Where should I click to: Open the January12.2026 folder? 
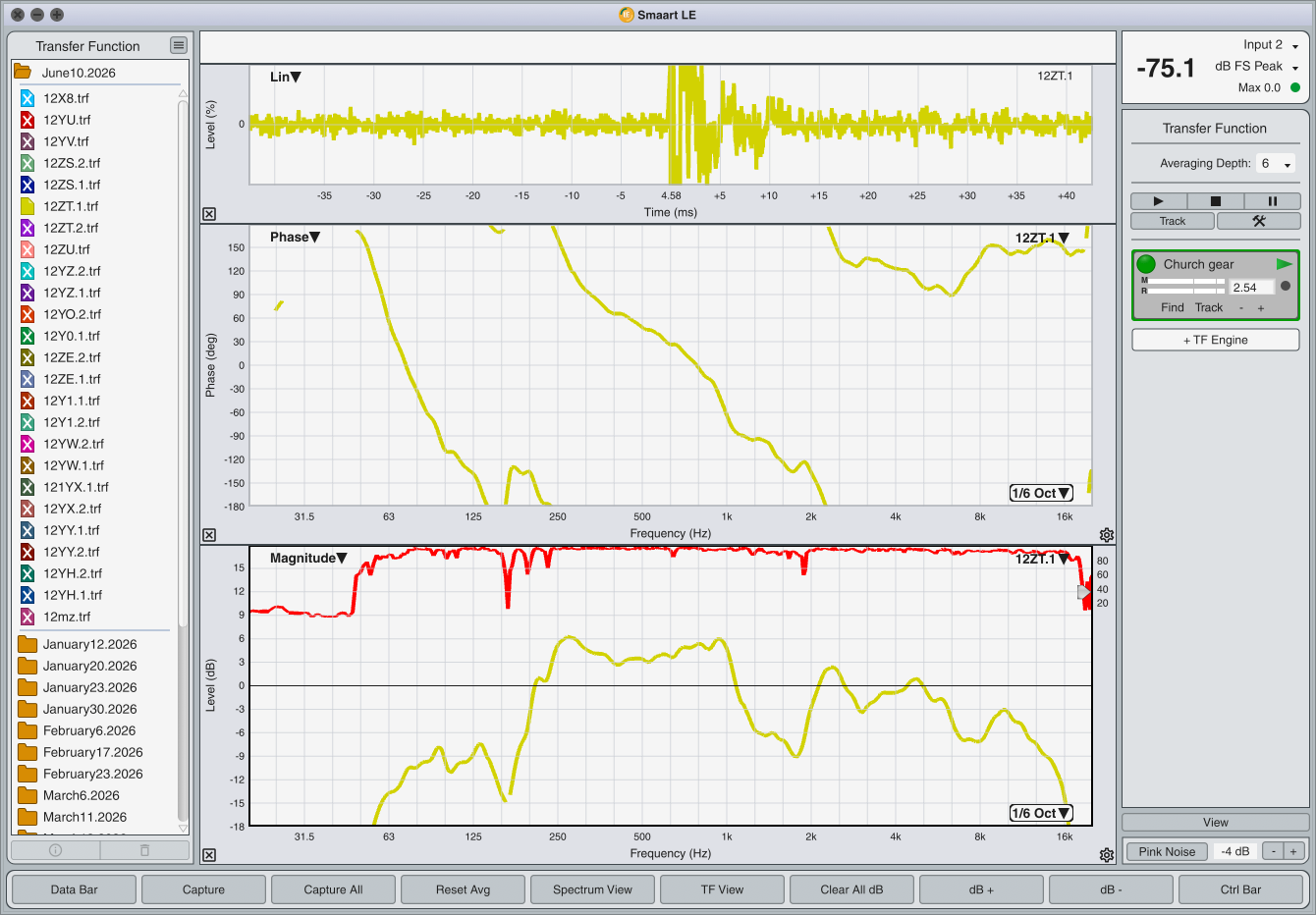89,644
